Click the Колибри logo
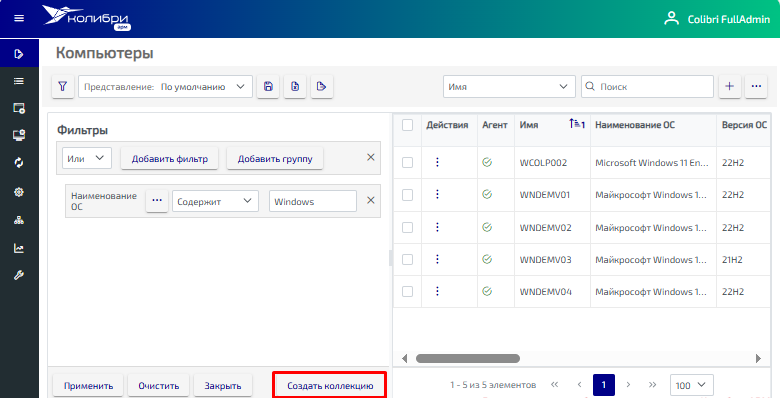The image size is (780, 398). click(x=86, y=18)
